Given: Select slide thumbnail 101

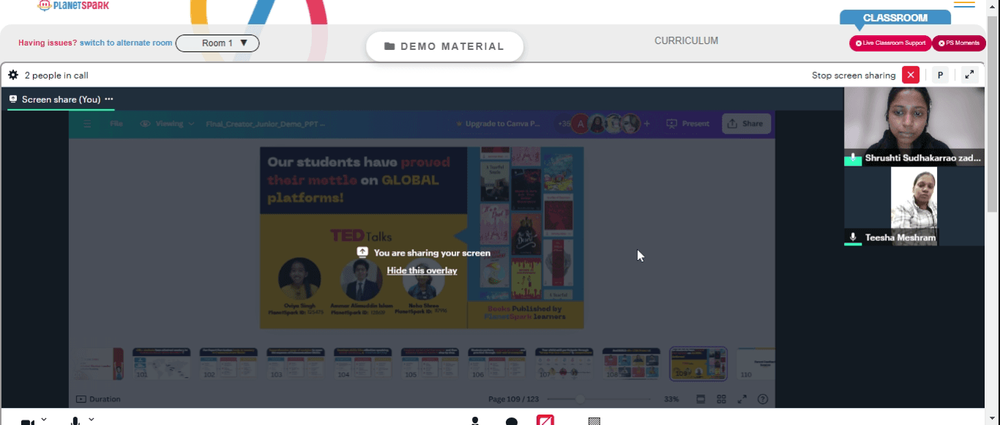Looking at the screenshot, I should (x=161, y=362).
